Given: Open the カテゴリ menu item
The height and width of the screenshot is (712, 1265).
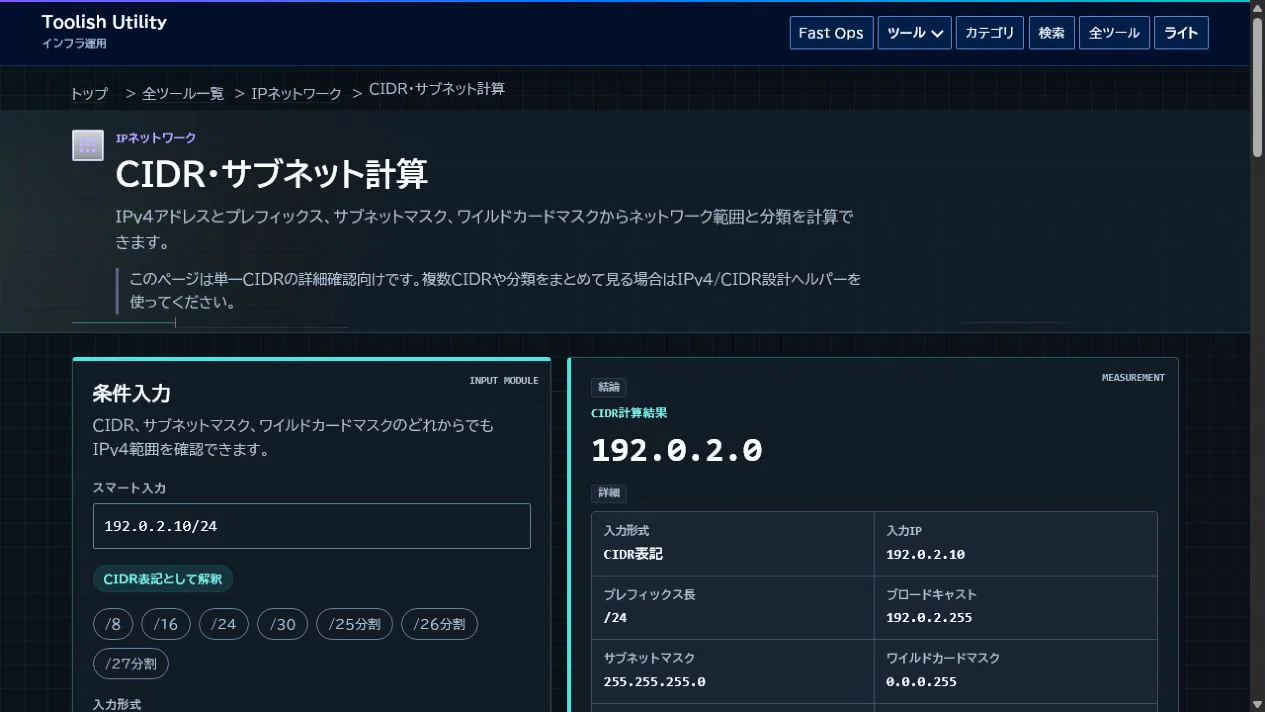Looking at the screenshot, I should pos(990,33).
